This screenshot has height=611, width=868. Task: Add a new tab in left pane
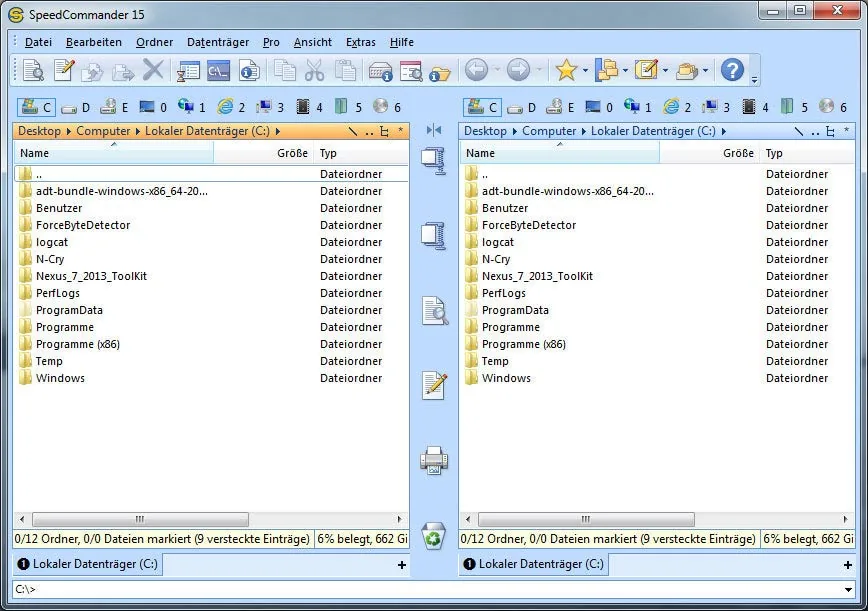click(x=402, y=565)
